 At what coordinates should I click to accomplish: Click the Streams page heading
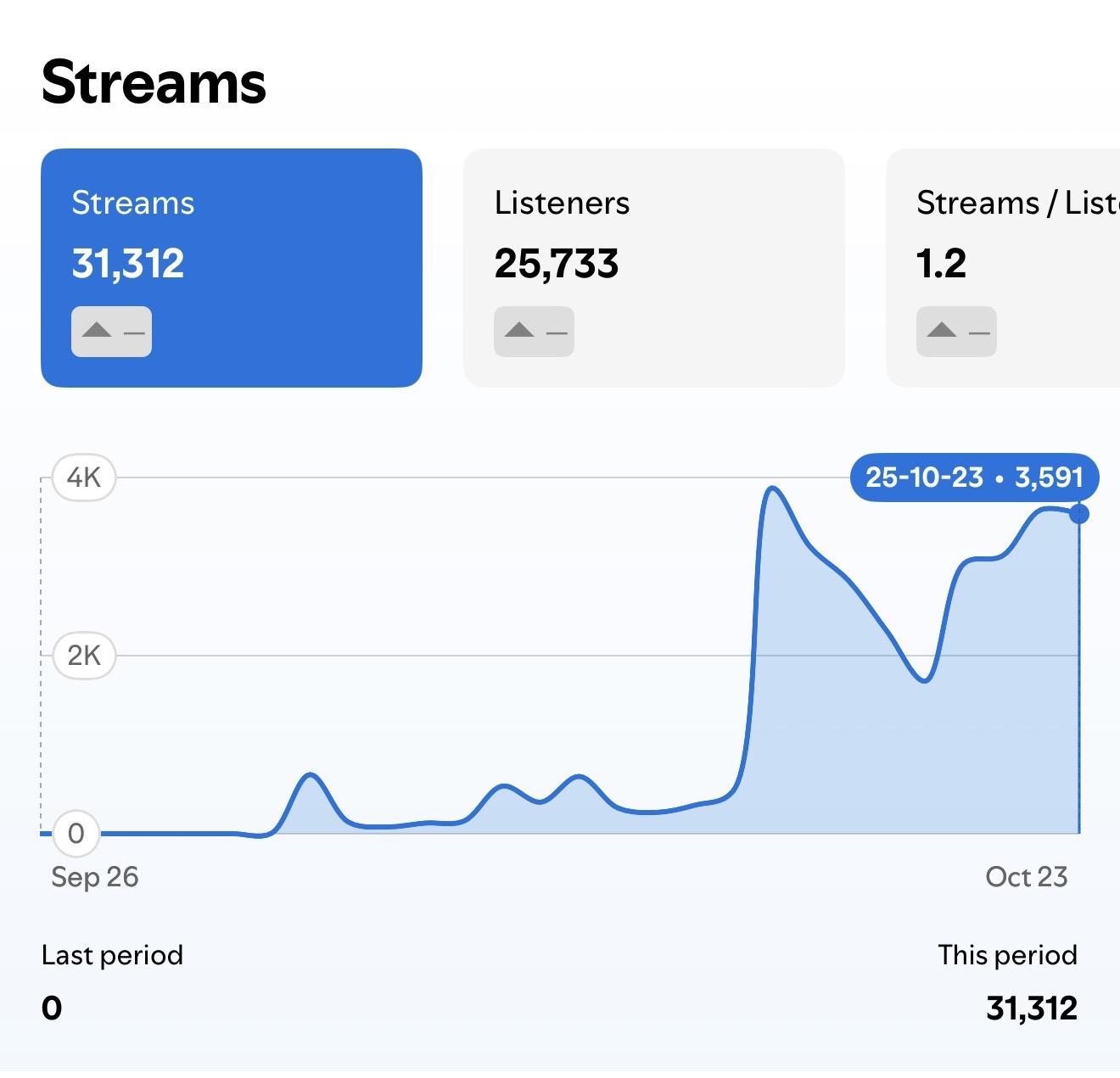click(x=154, y=83)
